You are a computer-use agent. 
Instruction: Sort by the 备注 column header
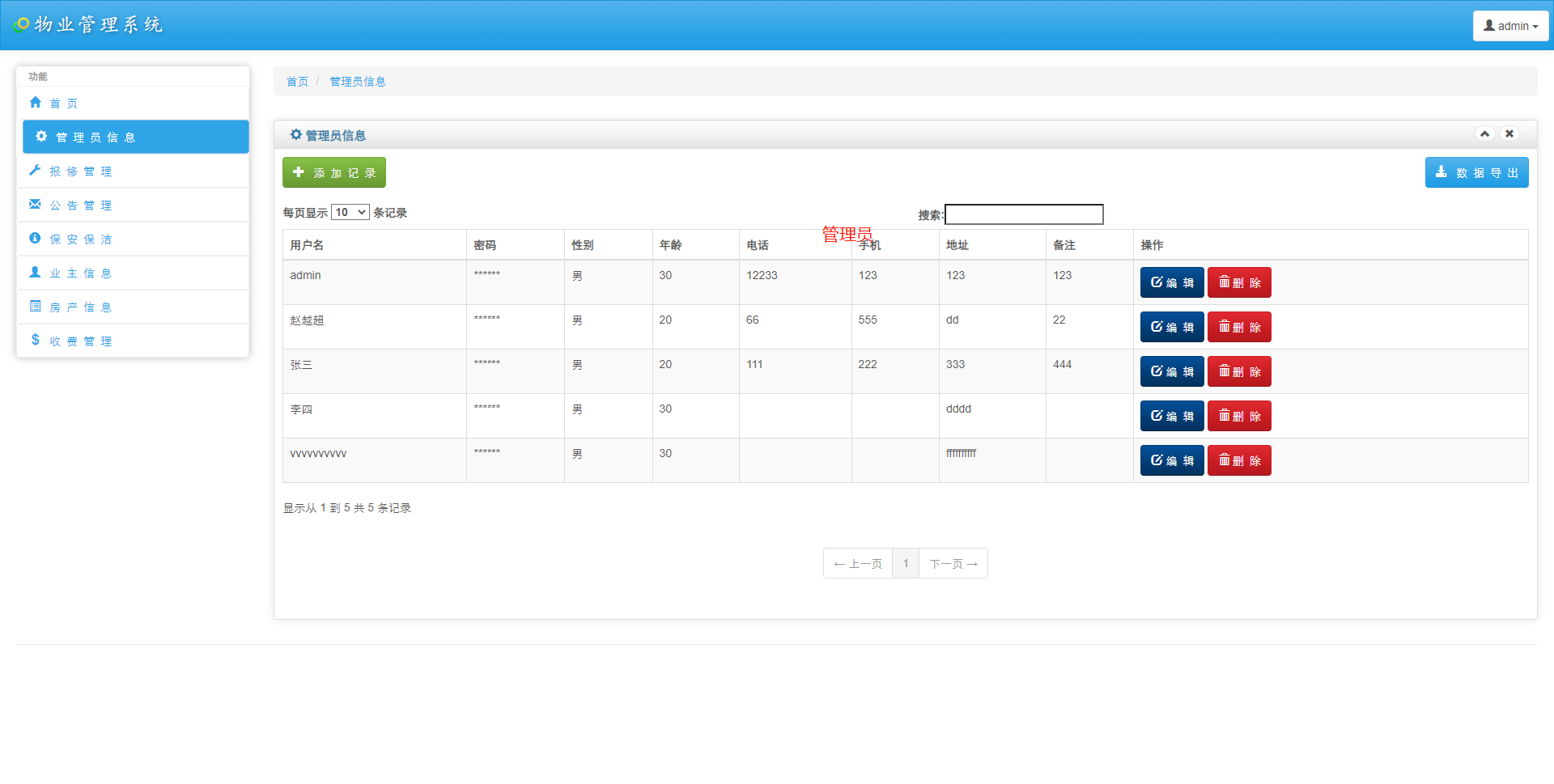pyautogui.click(x=1089, y=244)
